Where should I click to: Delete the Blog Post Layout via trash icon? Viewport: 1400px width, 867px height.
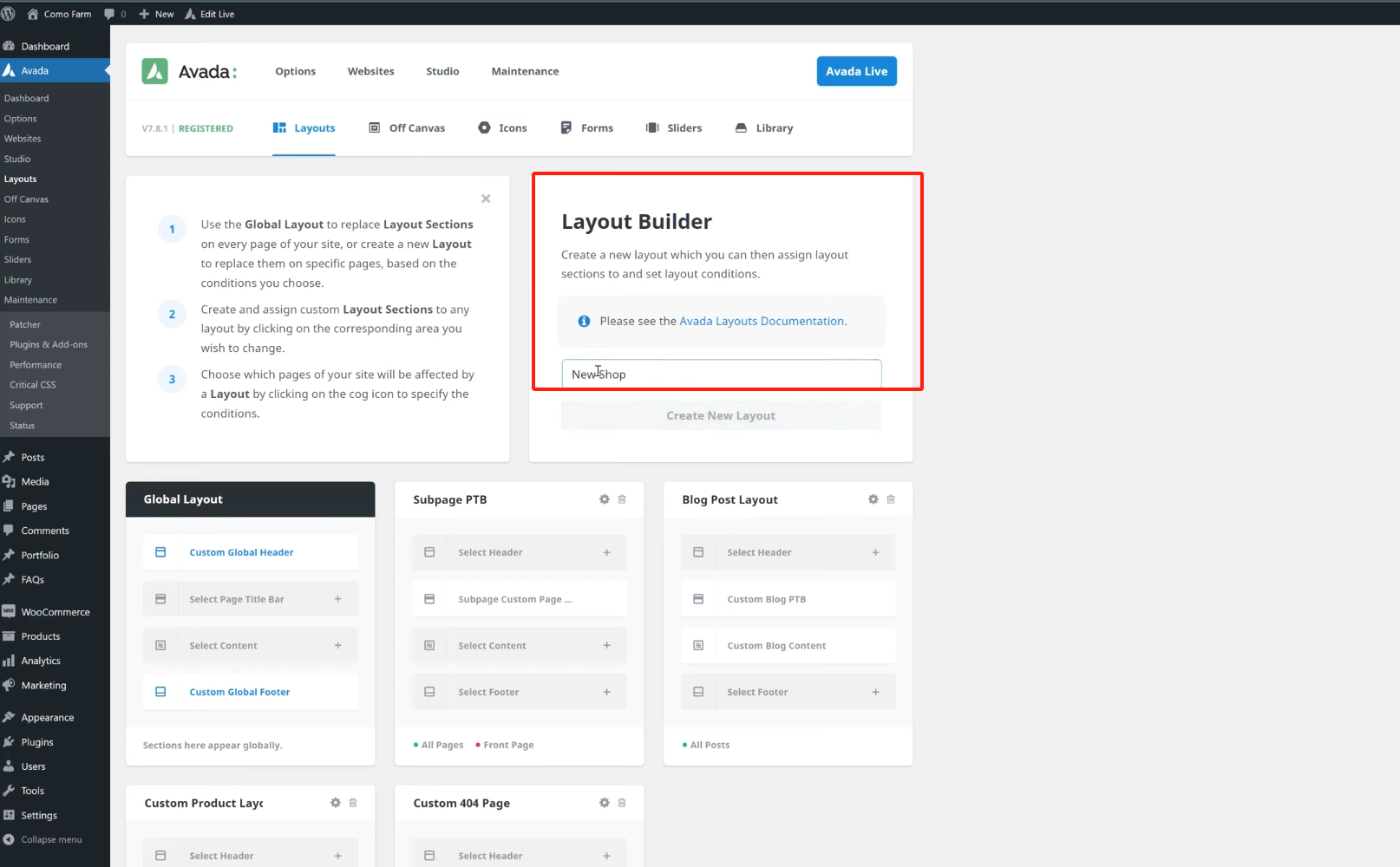tap(891, 499)
